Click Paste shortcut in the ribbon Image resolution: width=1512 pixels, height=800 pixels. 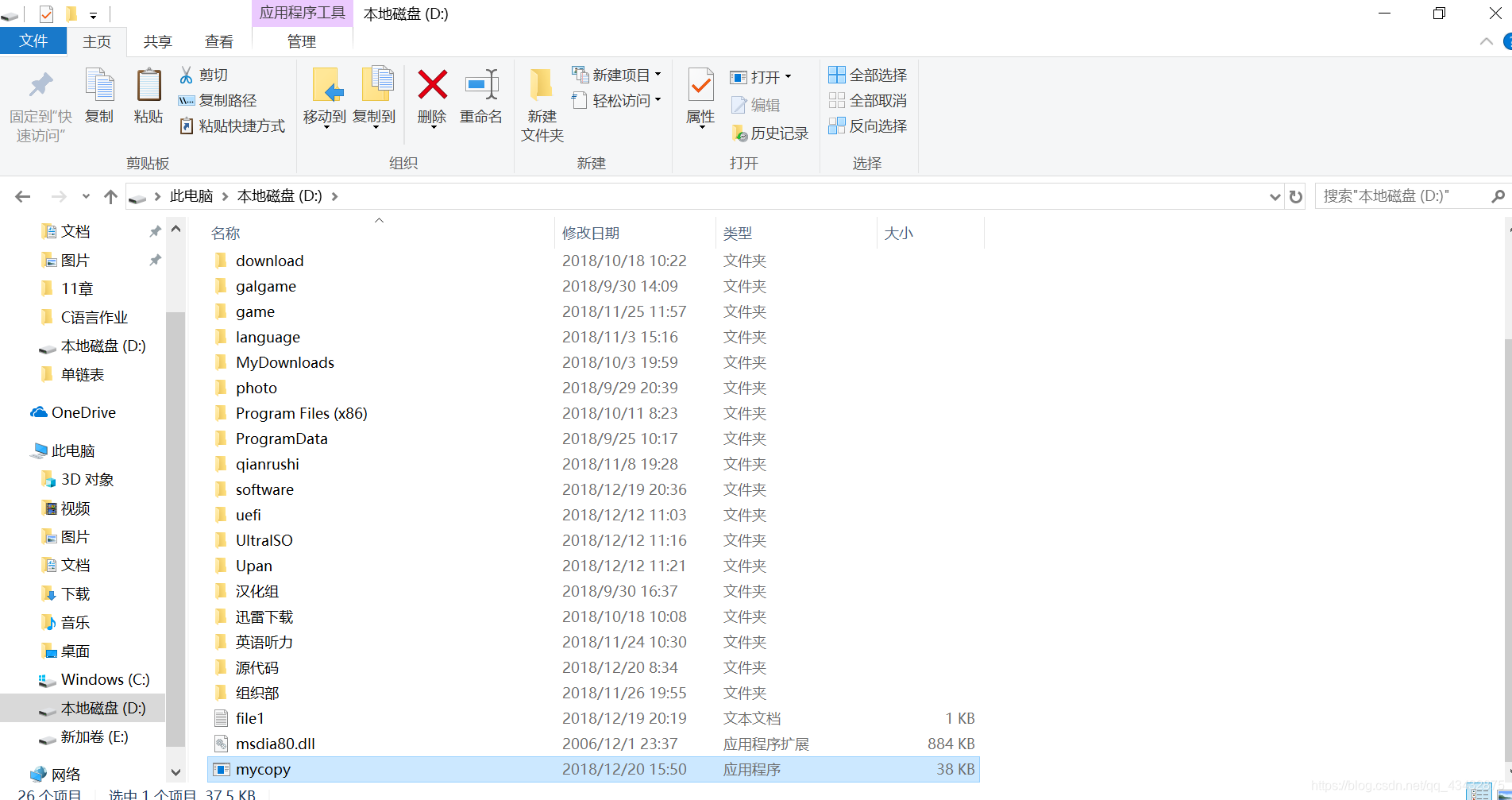232,126
